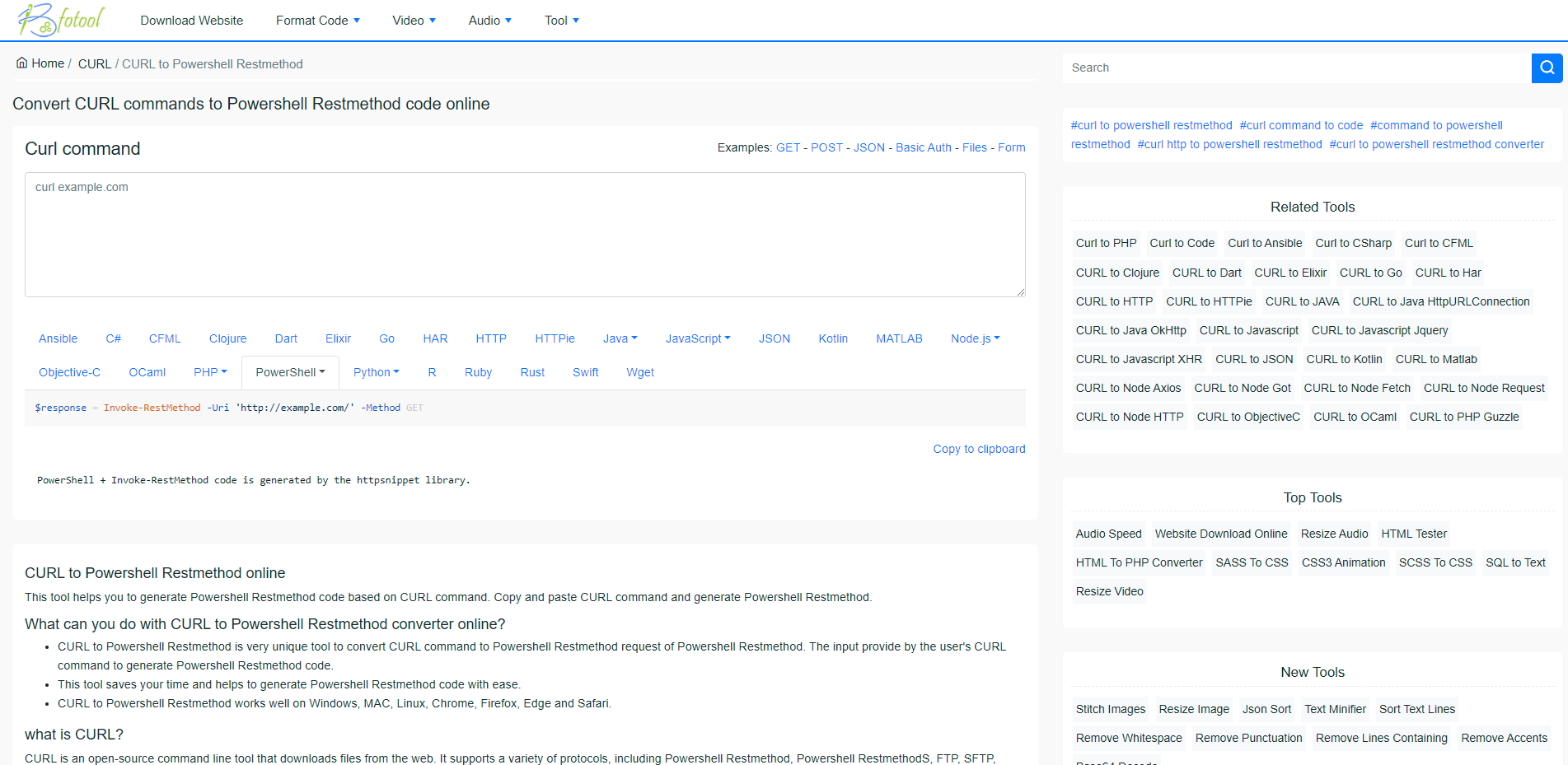Click inside the Curl command text area
This screenshot has width=1568, height=765.
(x=525, y=235)
